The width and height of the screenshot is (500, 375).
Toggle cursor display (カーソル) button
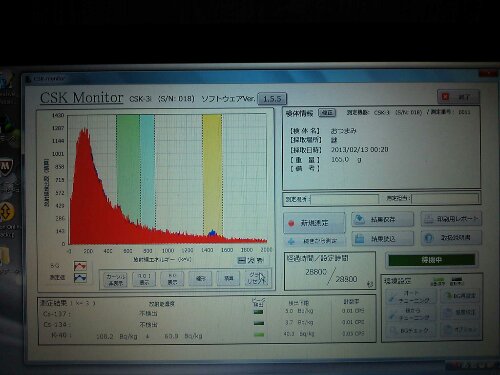[x=115, y=279]
